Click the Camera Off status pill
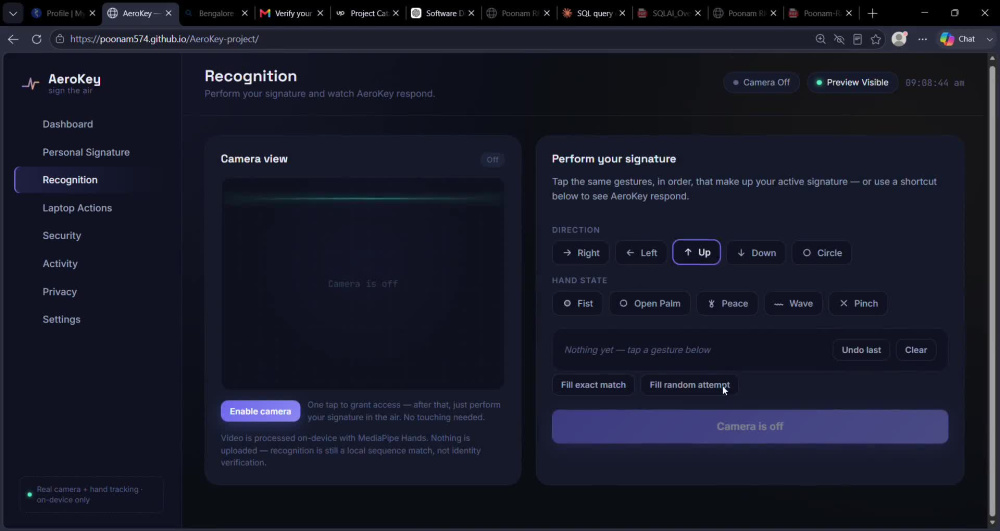Viewport: 1000px width, 531px height. pyautogui.click(x=761, y=82)
